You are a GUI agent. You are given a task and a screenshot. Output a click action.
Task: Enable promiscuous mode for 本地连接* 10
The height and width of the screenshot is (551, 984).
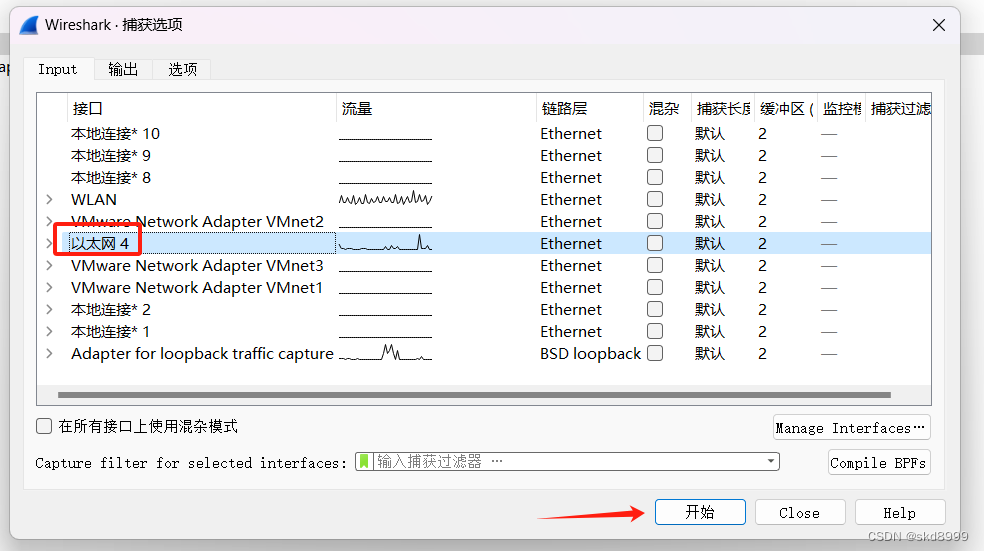coord(655,133)
